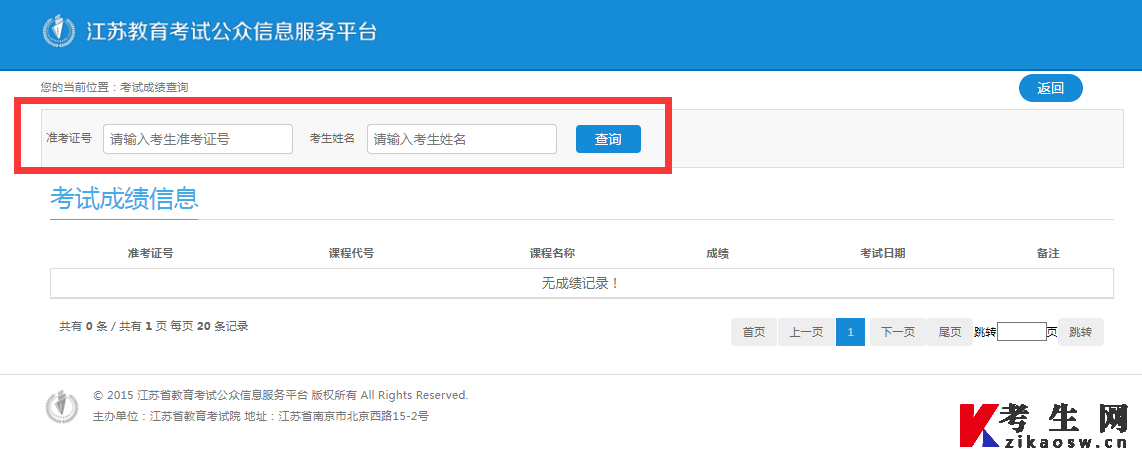Click the 无成绩记录！ message row
The height and width of the screenshot is (461, 1142).
pyautogui.click(x=581, y=283)
